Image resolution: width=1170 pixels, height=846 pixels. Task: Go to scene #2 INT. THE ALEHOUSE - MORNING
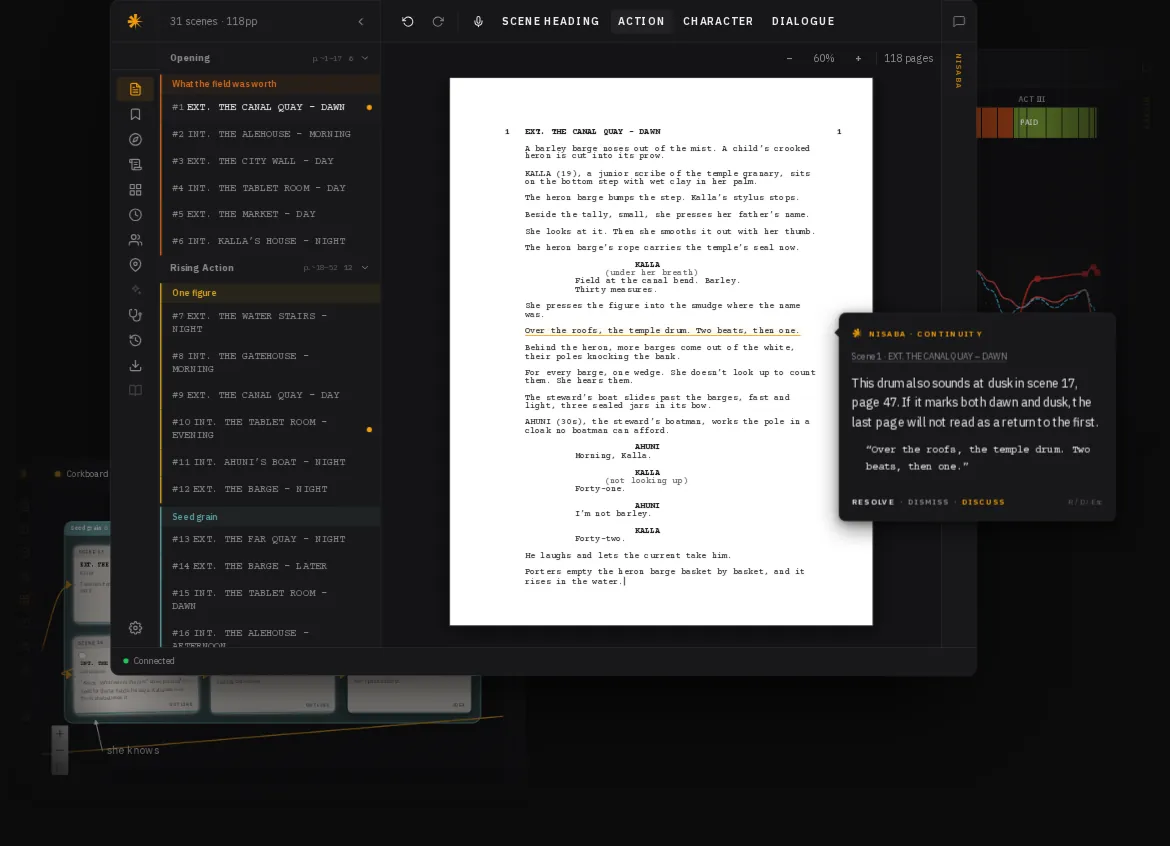(270, 134)
